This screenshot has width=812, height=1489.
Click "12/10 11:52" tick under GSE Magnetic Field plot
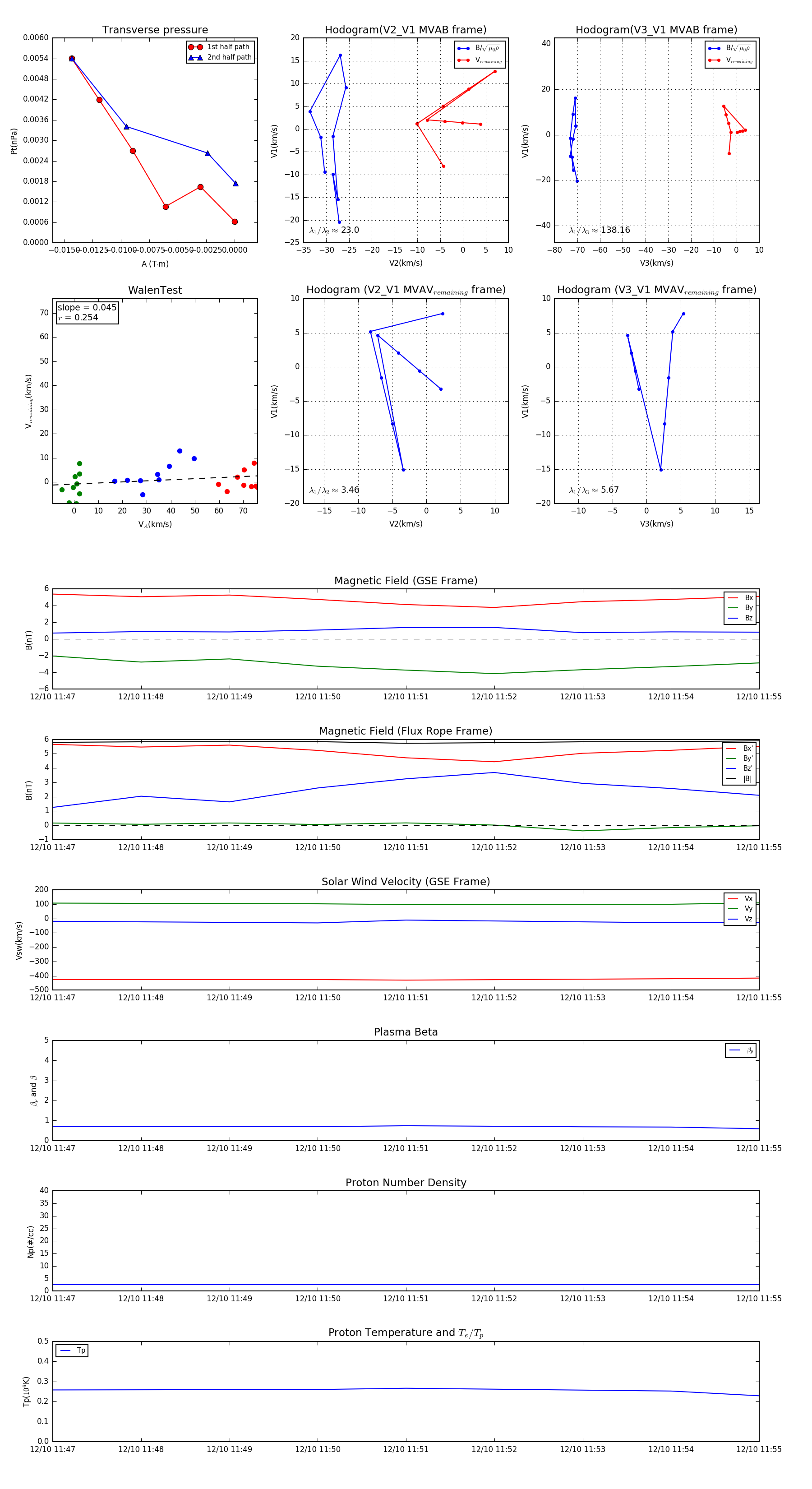[494, 697]
